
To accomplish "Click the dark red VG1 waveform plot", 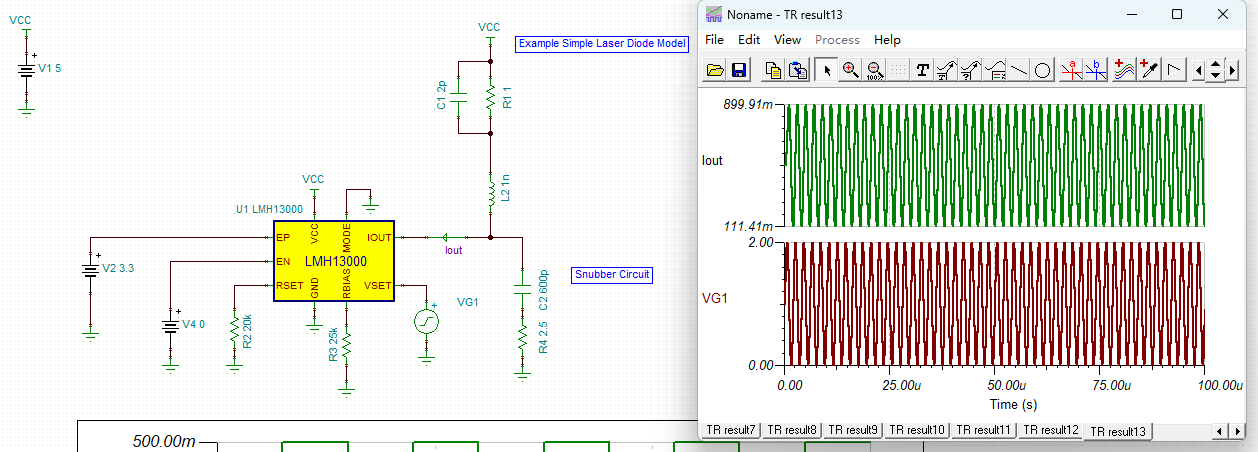I will click(x=995, y=304).
